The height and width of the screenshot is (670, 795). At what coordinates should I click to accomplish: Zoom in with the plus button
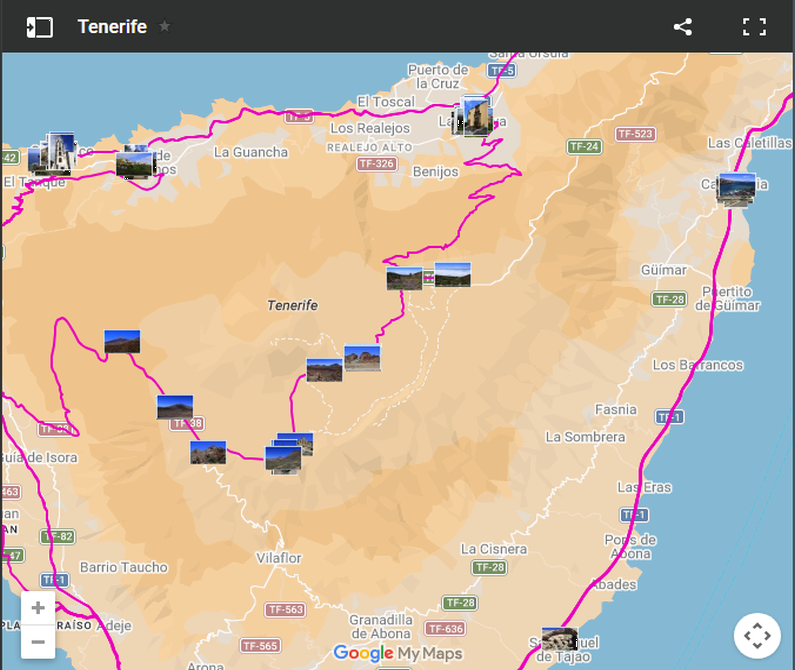point(38,608)
